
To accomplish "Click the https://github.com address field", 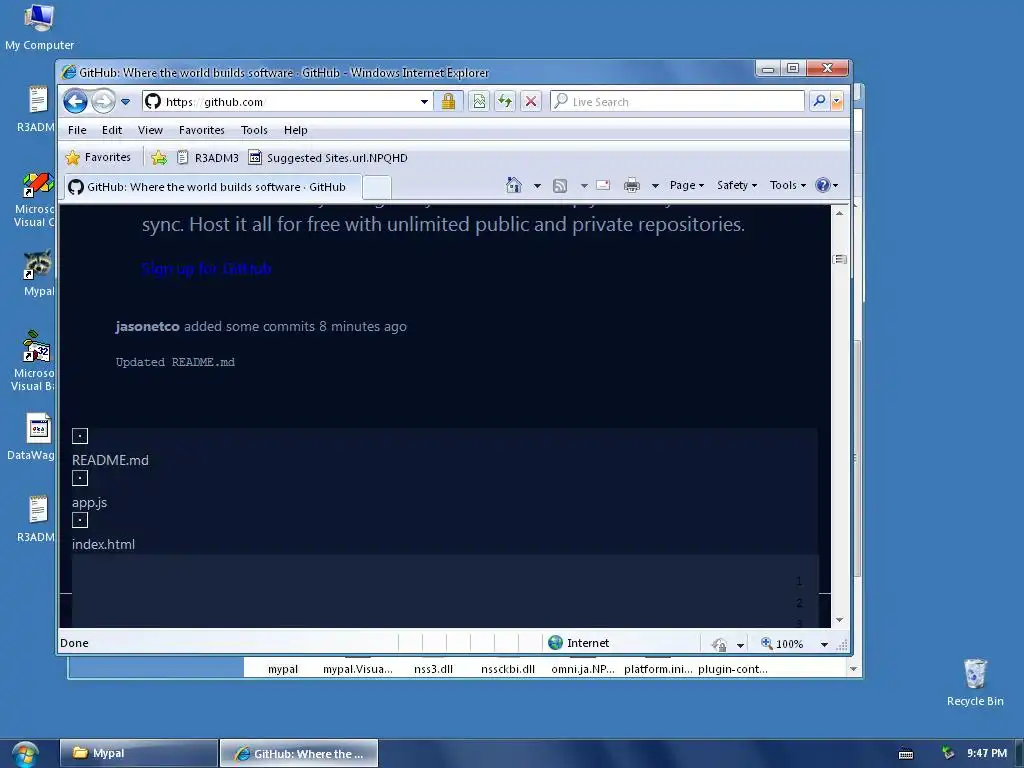I will tap(287, 101).
